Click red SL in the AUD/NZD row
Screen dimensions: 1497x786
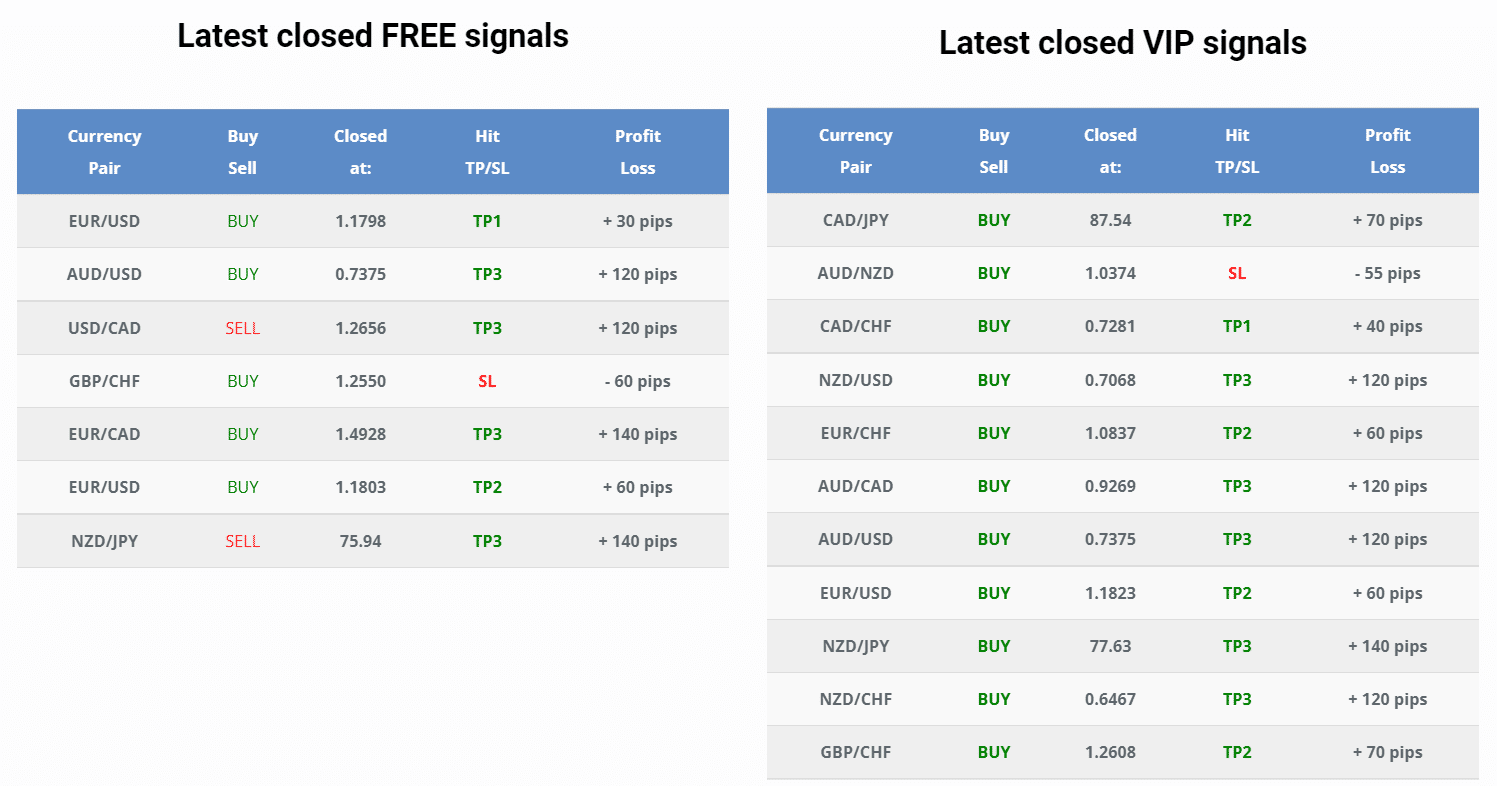(1237, 273)
